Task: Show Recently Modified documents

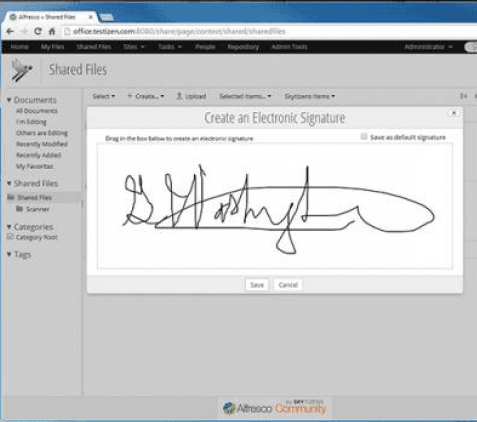Action: 42,144
